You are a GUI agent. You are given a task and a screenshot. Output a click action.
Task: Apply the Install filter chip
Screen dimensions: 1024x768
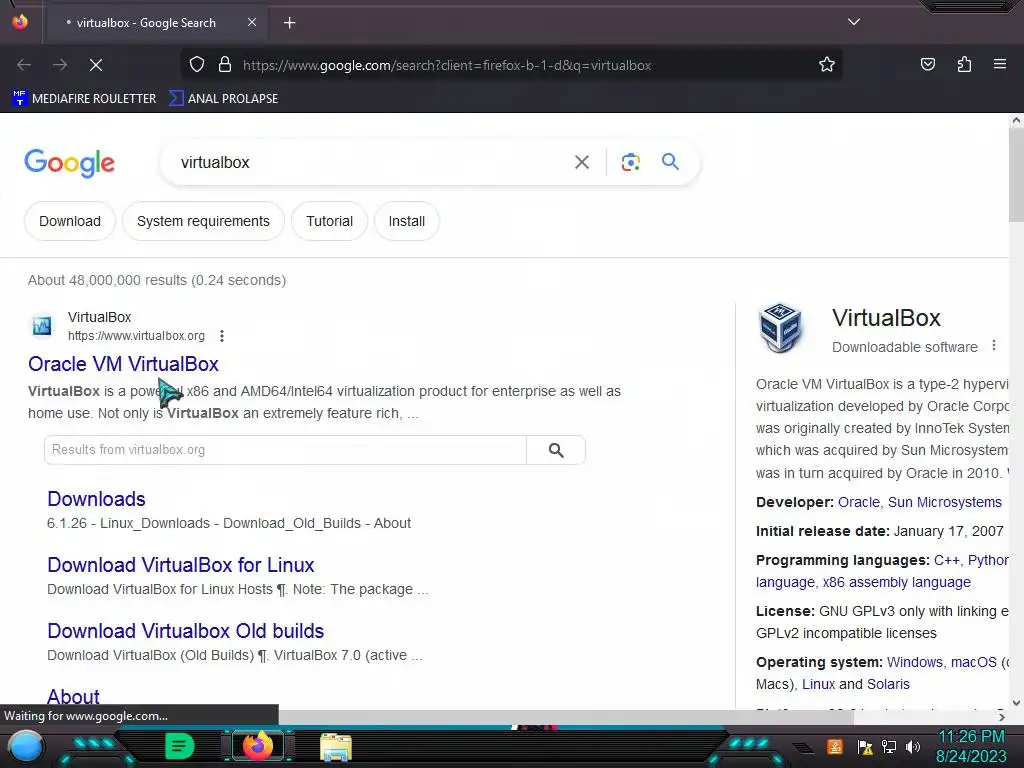(406, 221)
